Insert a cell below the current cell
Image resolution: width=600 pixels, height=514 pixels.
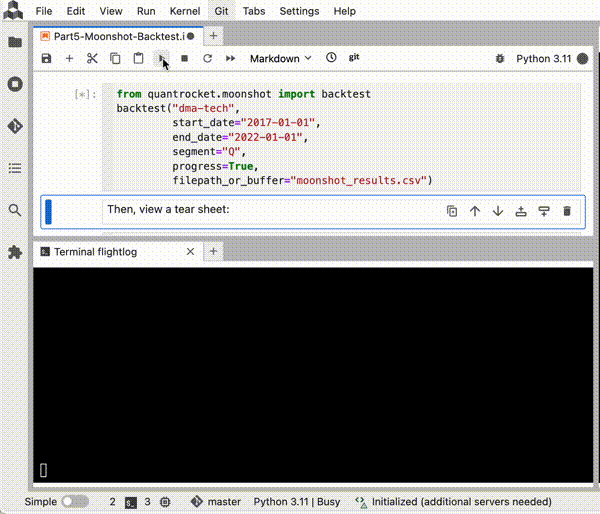[x=544, y=211]
